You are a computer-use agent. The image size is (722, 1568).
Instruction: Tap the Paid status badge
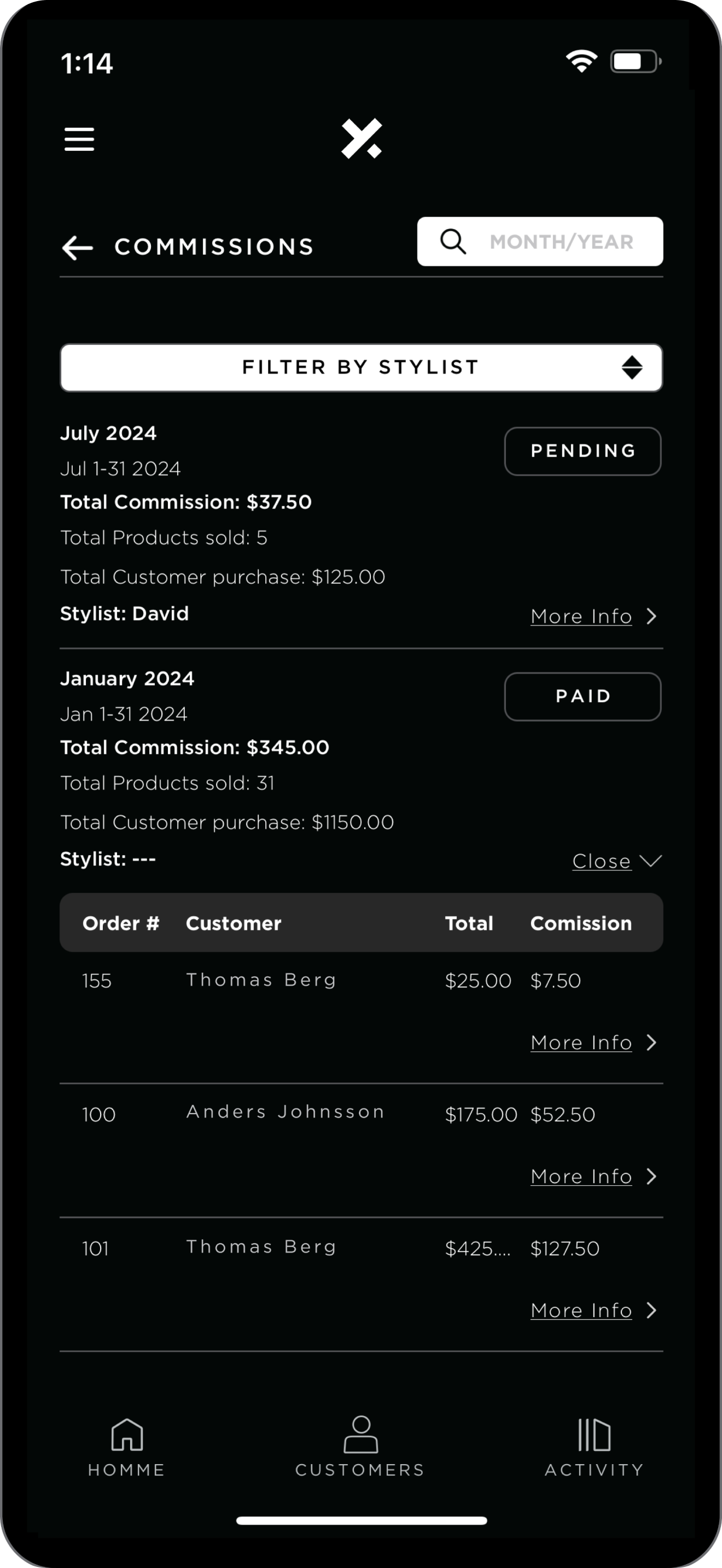(x=583, y=697)
